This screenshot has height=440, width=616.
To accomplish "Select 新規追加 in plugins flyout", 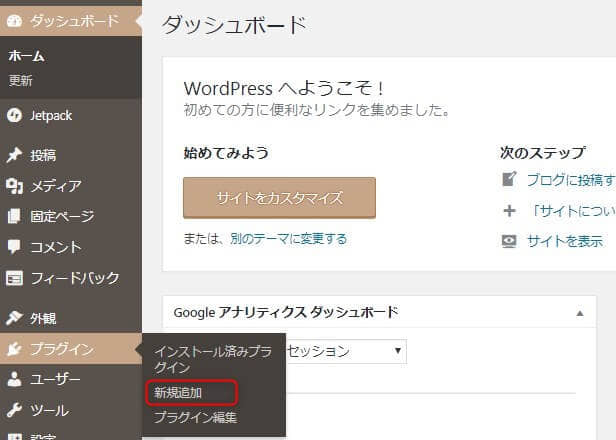I will pyautogui.click(x=178, y=392).
